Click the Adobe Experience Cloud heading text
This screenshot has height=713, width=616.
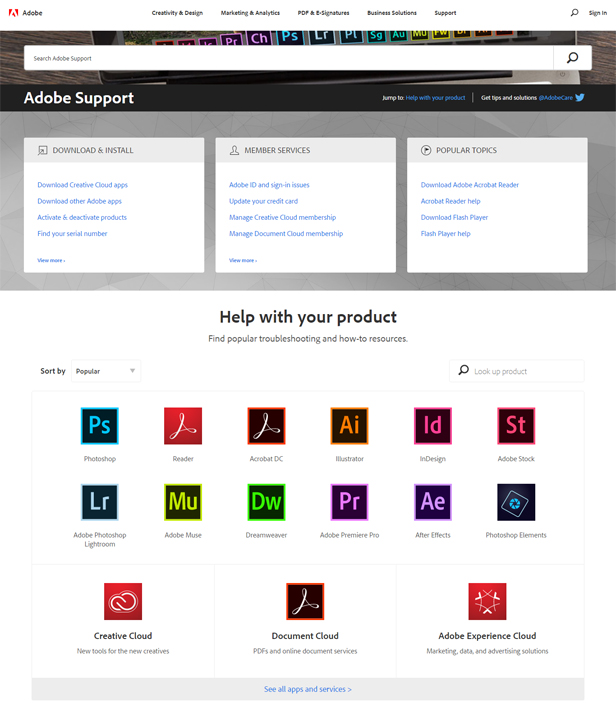click(x=487, y=636)
